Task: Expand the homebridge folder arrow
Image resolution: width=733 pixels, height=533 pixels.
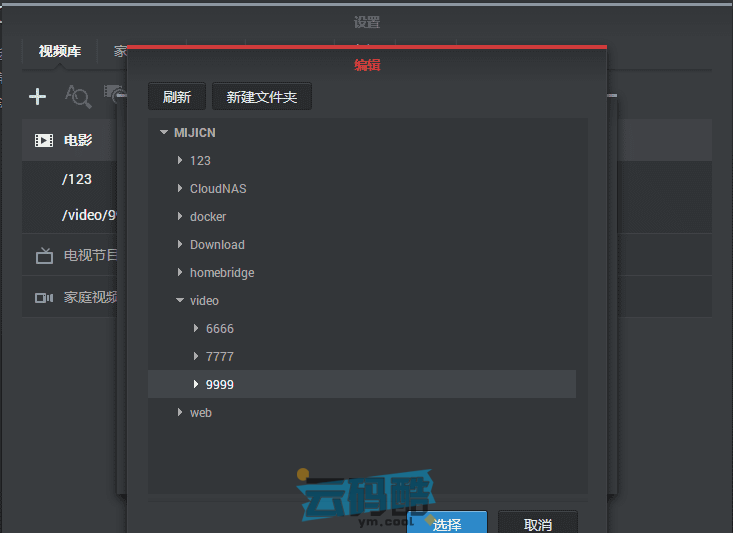Action: (x=180, y=272)
